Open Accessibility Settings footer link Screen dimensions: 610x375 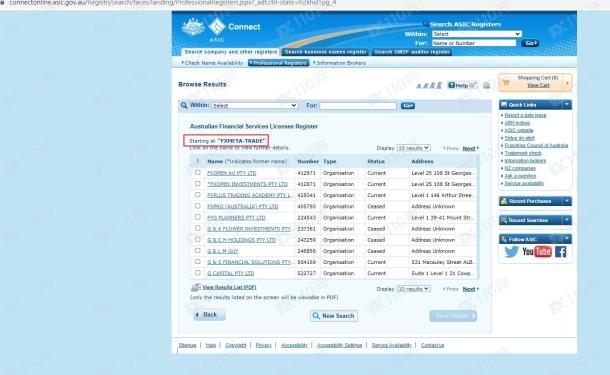339,345
